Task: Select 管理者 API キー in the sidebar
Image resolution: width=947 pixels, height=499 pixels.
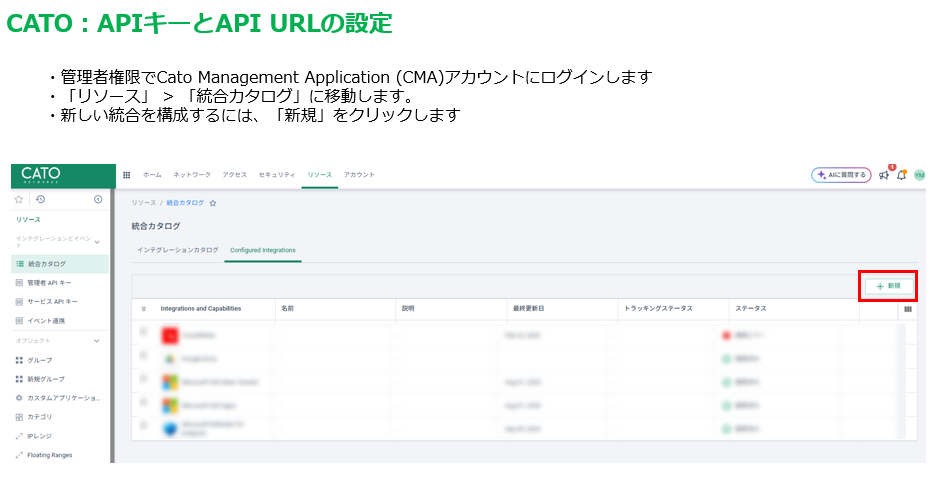Action: (x=49, y=283)
